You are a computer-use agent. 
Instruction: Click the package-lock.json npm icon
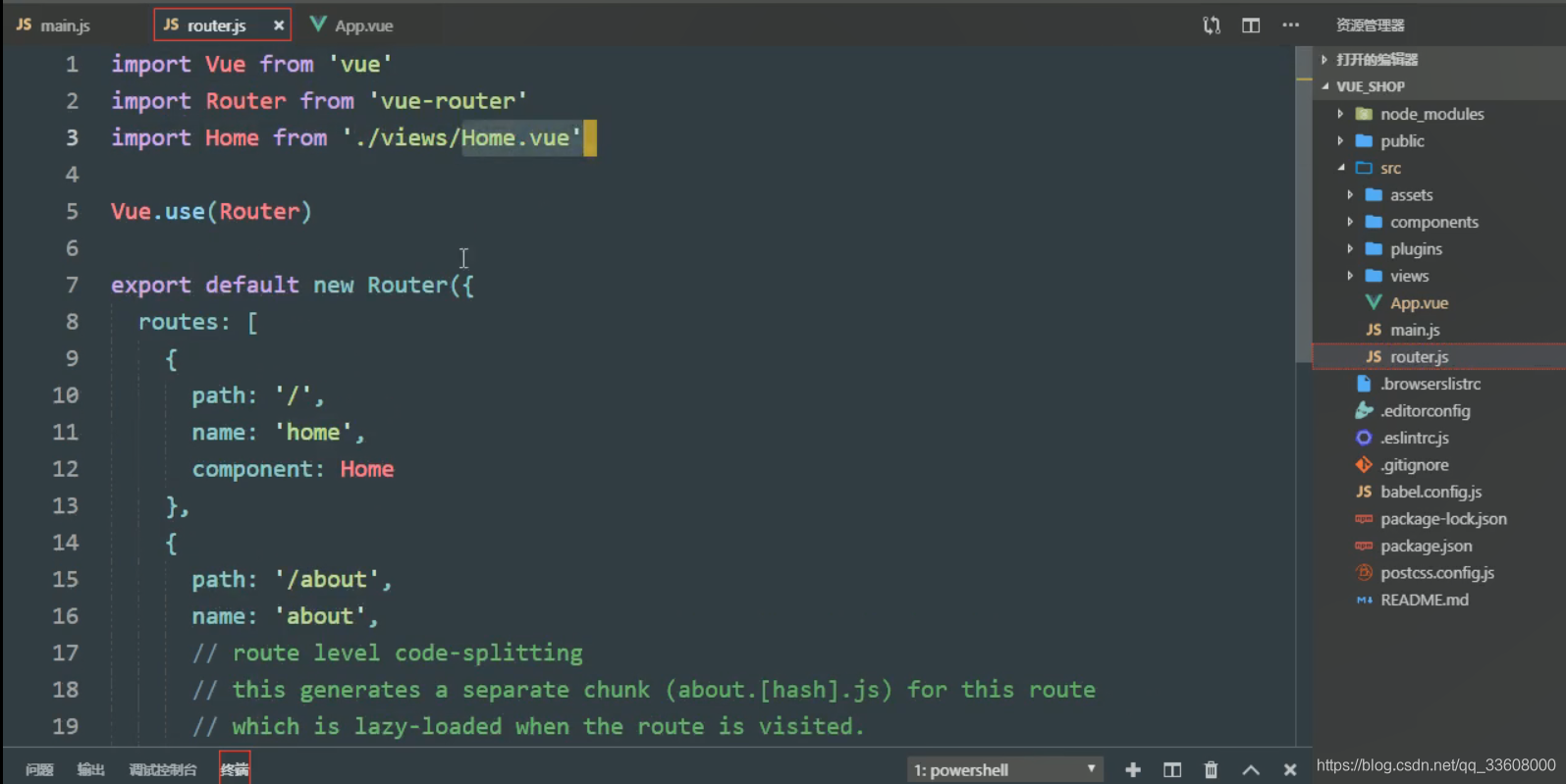coord(1364,519)
